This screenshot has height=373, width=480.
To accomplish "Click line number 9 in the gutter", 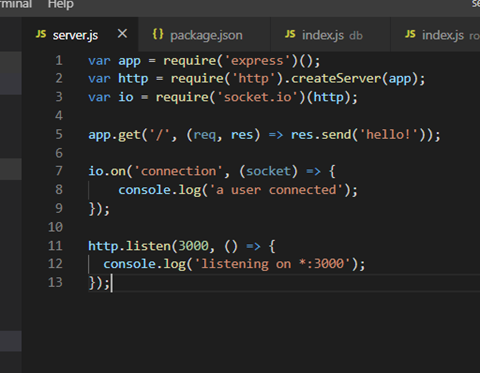I will 59,208.
